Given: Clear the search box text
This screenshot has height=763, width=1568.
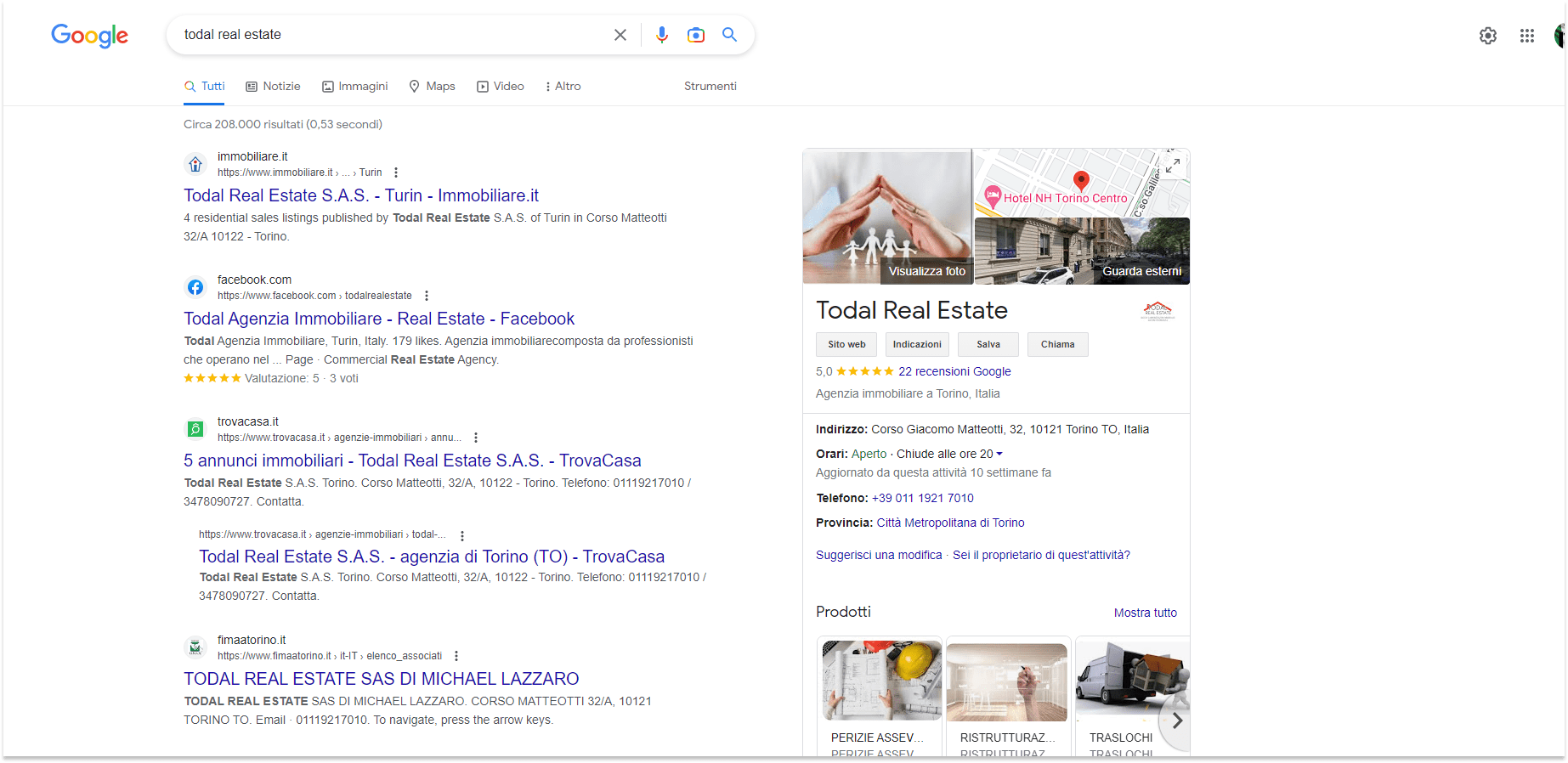Looking at the screenshot, I should click(620, 35).
